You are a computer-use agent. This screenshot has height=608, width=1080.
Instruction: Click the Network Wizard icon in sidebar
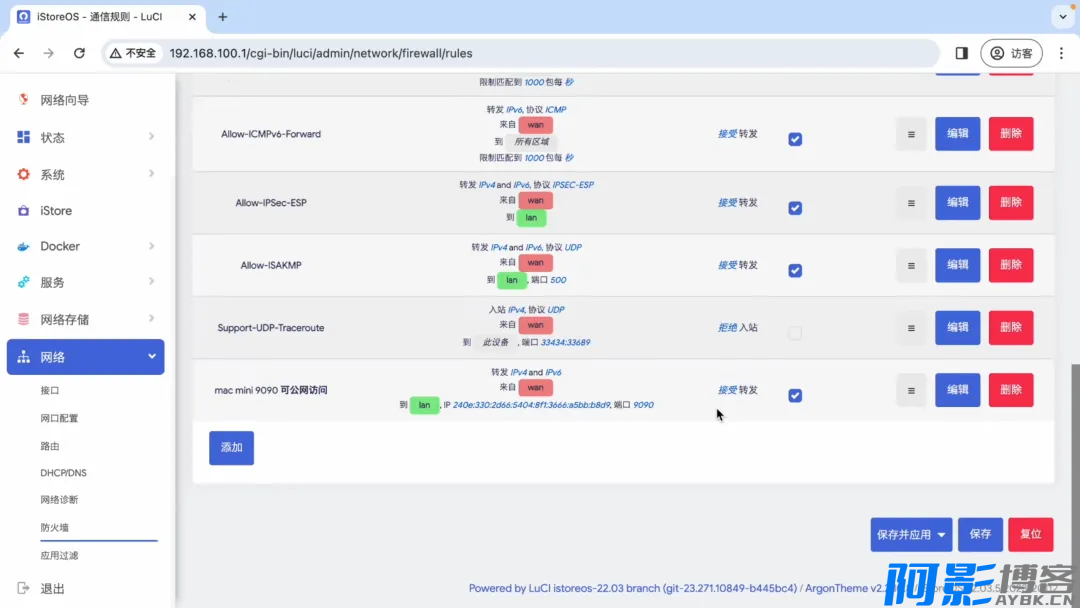pos(23,100)
